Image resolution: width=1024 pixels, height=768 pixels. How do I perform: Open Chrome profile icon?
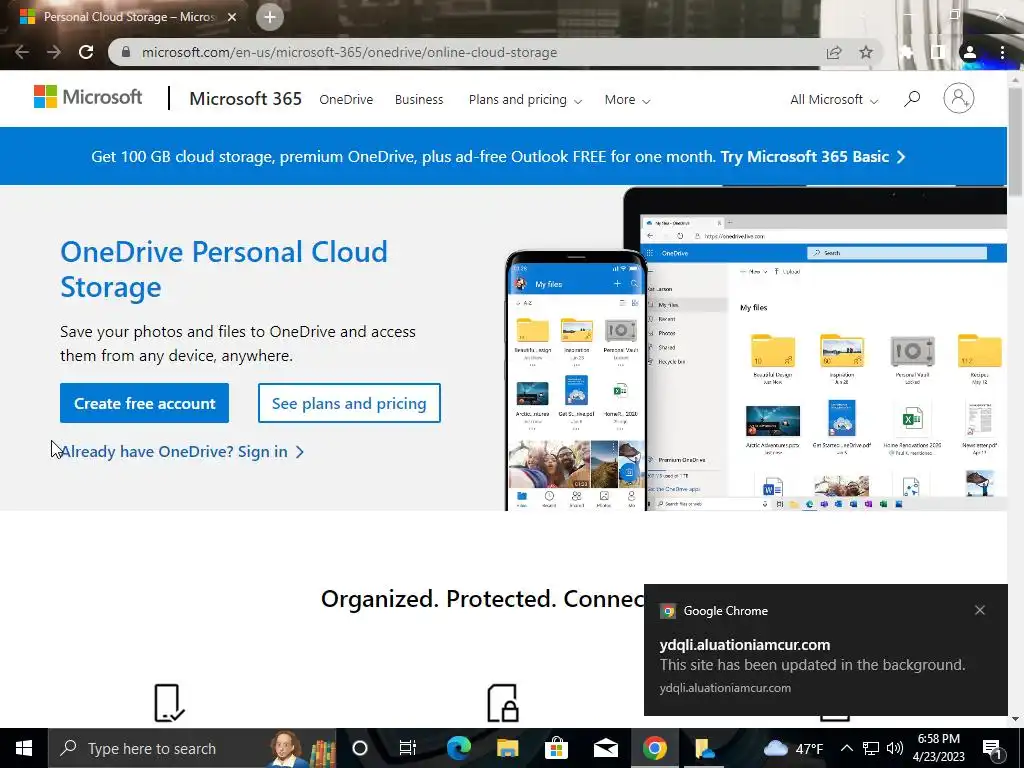click(x=970, y=52)
